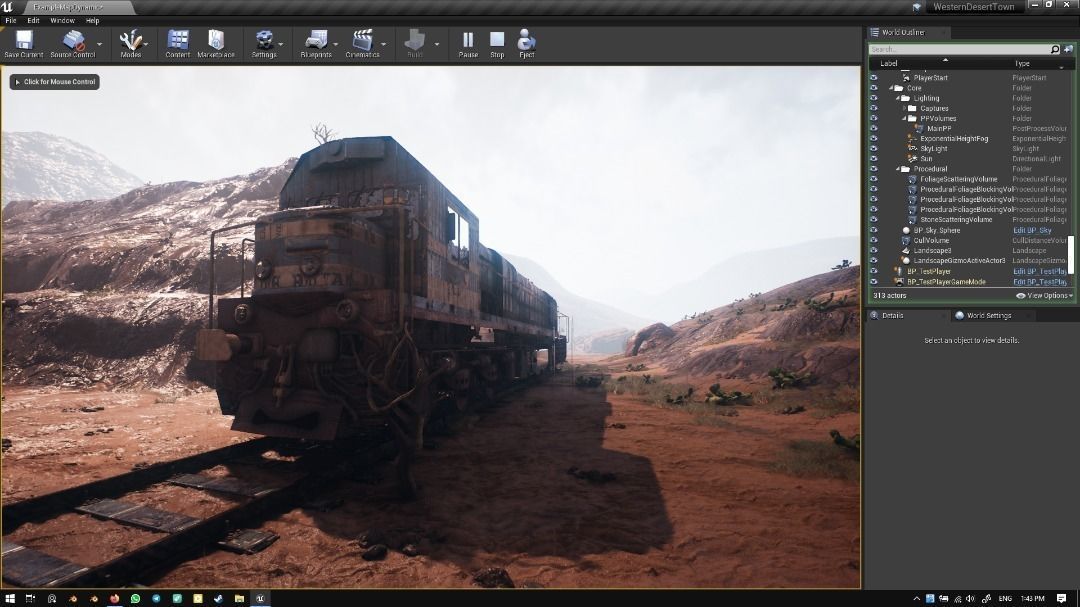1080x607 pixels.
Task: Open the Modes tool icon
Action: [130, 43]
